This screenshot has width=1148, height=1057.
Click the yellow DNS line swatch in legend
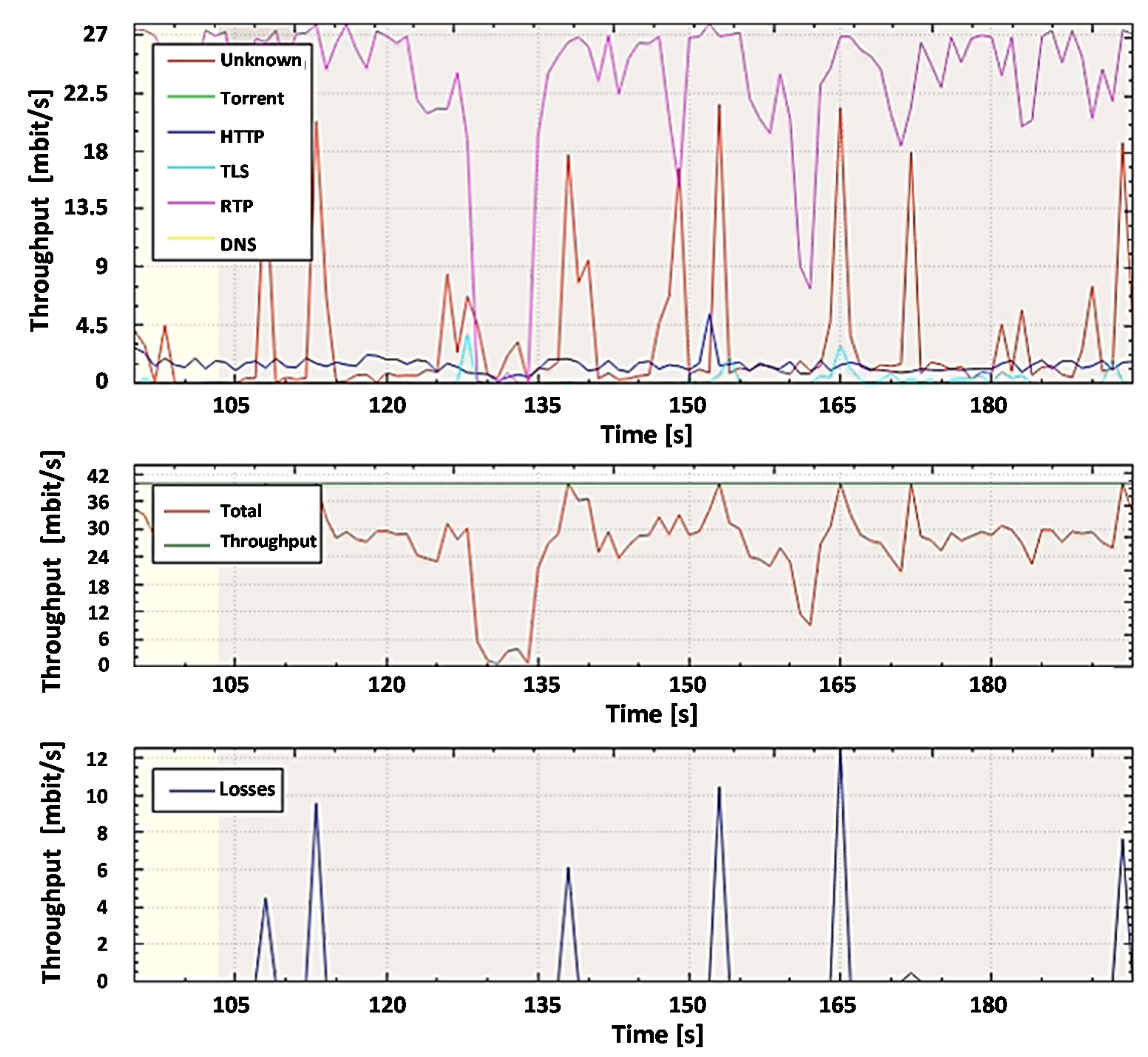190,238
